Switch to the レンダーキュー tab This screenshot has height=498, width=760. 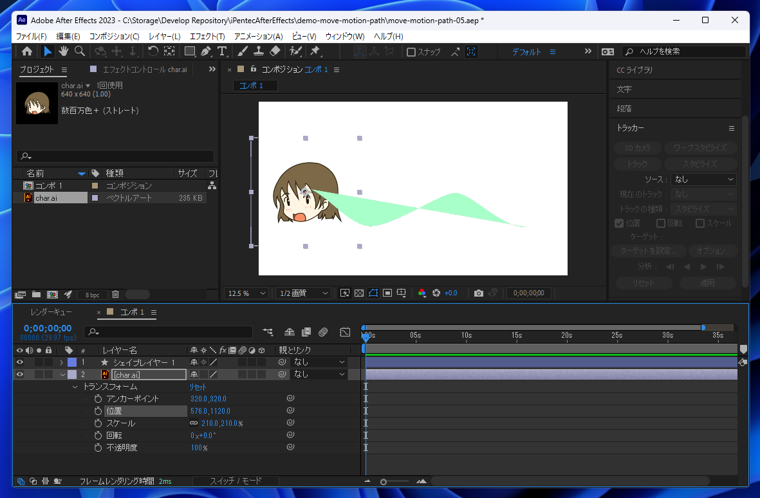pyautogui.click(x=50, y=312)
